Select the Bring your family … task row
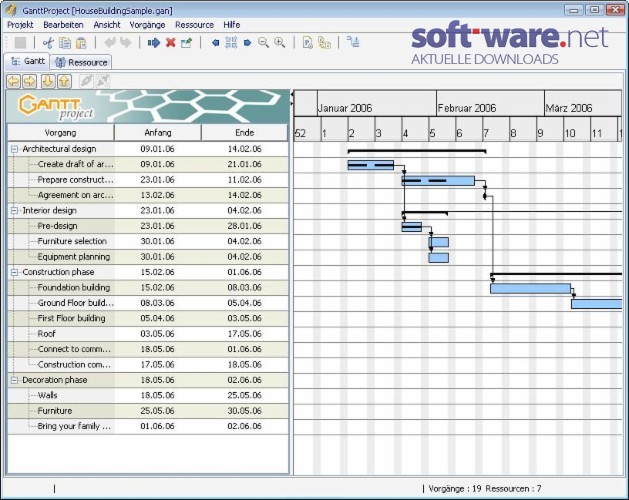The height and width of the screenshot is (500, 629). coord(148,426)
